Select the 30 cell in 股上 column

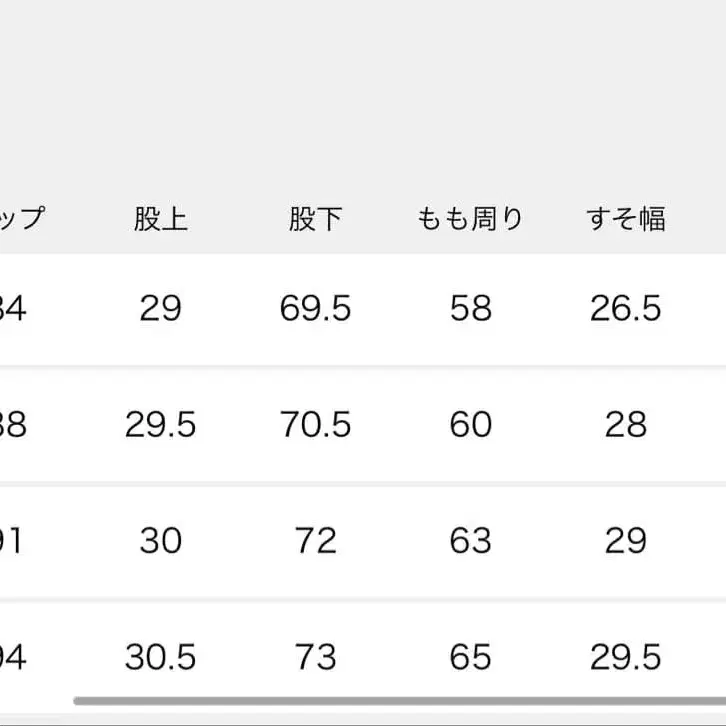(x=160, y=541)
